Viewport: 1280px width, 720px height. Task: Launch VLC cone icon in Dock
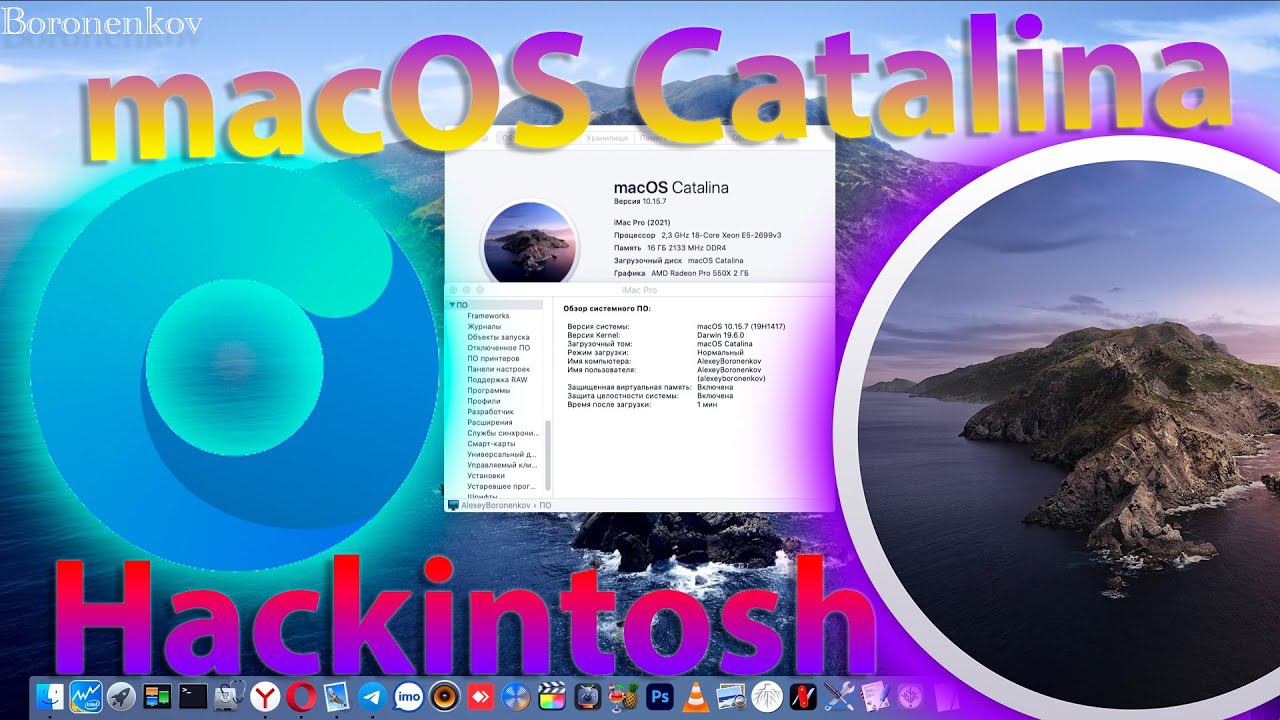pos(696,697)
